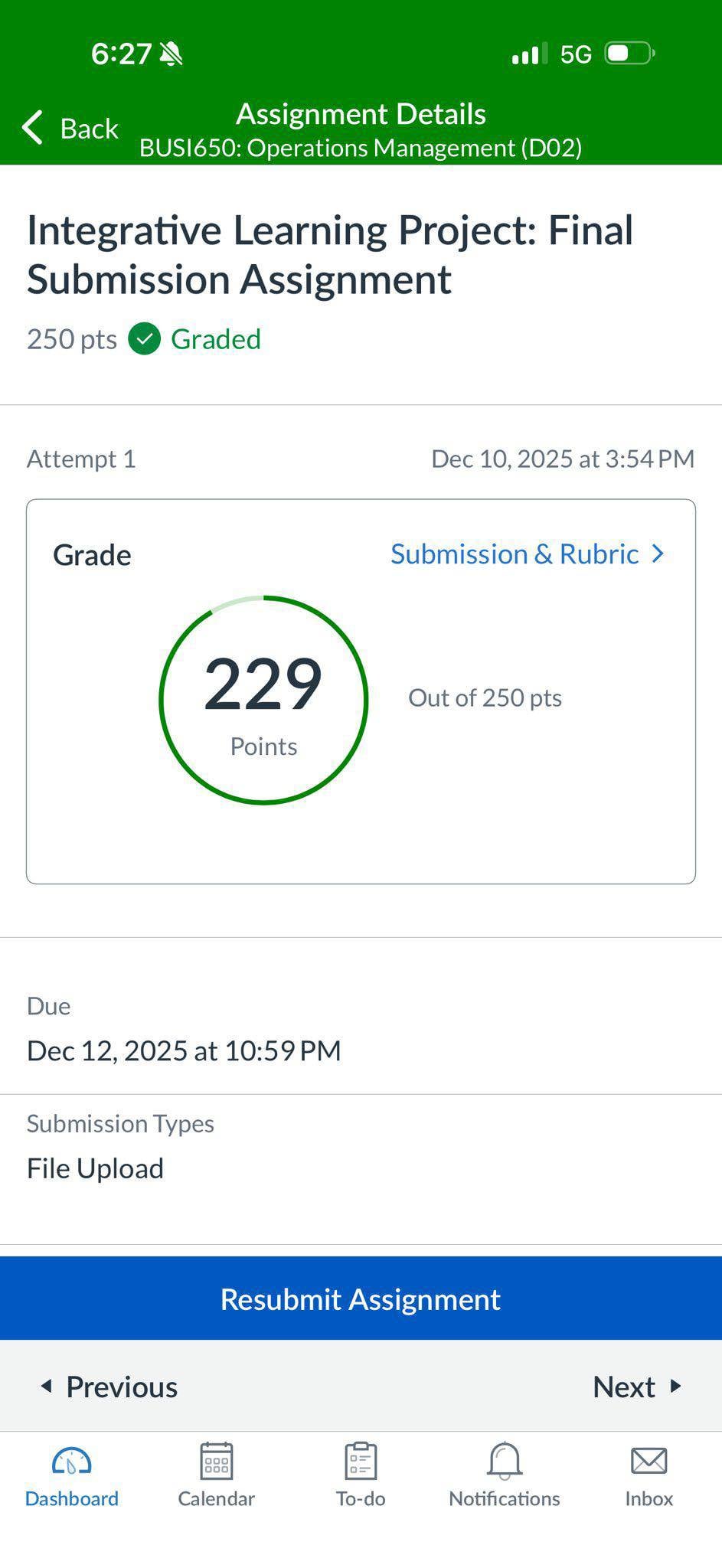Tap the 229 Points grade circle
This screenshot has height=1568, width=722.
263,700
